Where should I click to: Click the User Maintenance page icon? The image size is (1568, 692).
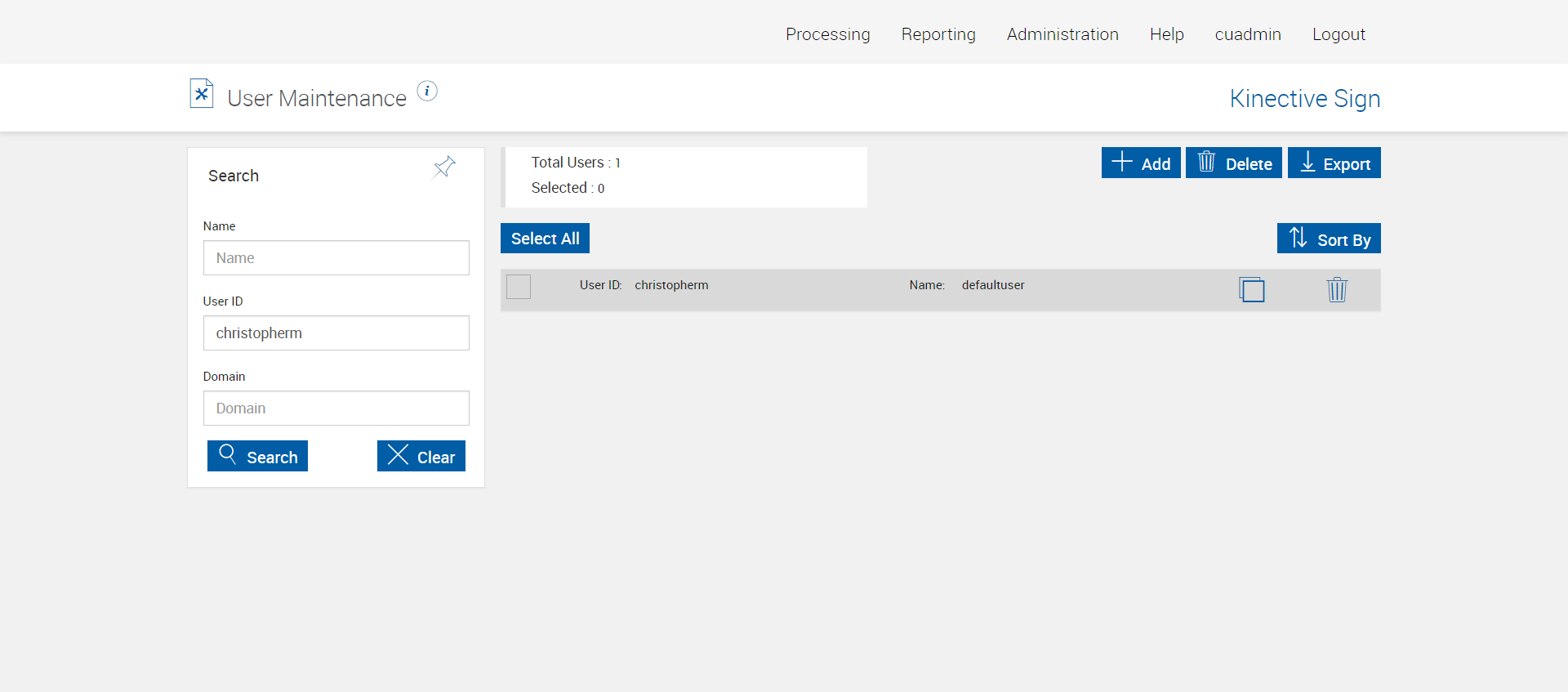202,93
